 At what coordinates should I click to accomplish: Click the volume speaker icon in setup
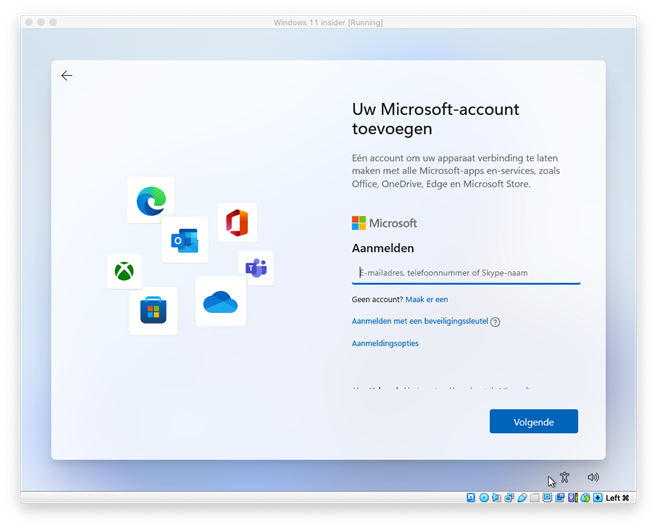tap(593, 477)
